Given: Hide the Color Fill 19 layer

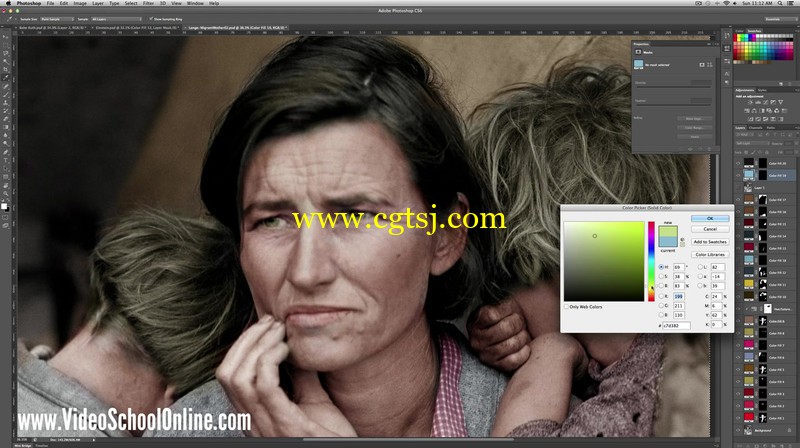Looking at the screenshot, I should (x=738, y=175).
